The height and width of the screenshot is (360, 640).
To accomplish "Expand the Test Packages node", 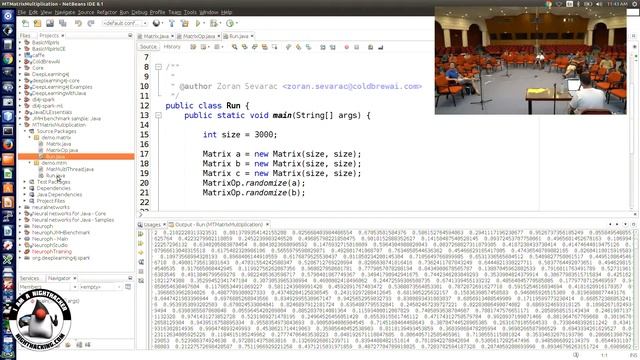I will tap(25, 182).
